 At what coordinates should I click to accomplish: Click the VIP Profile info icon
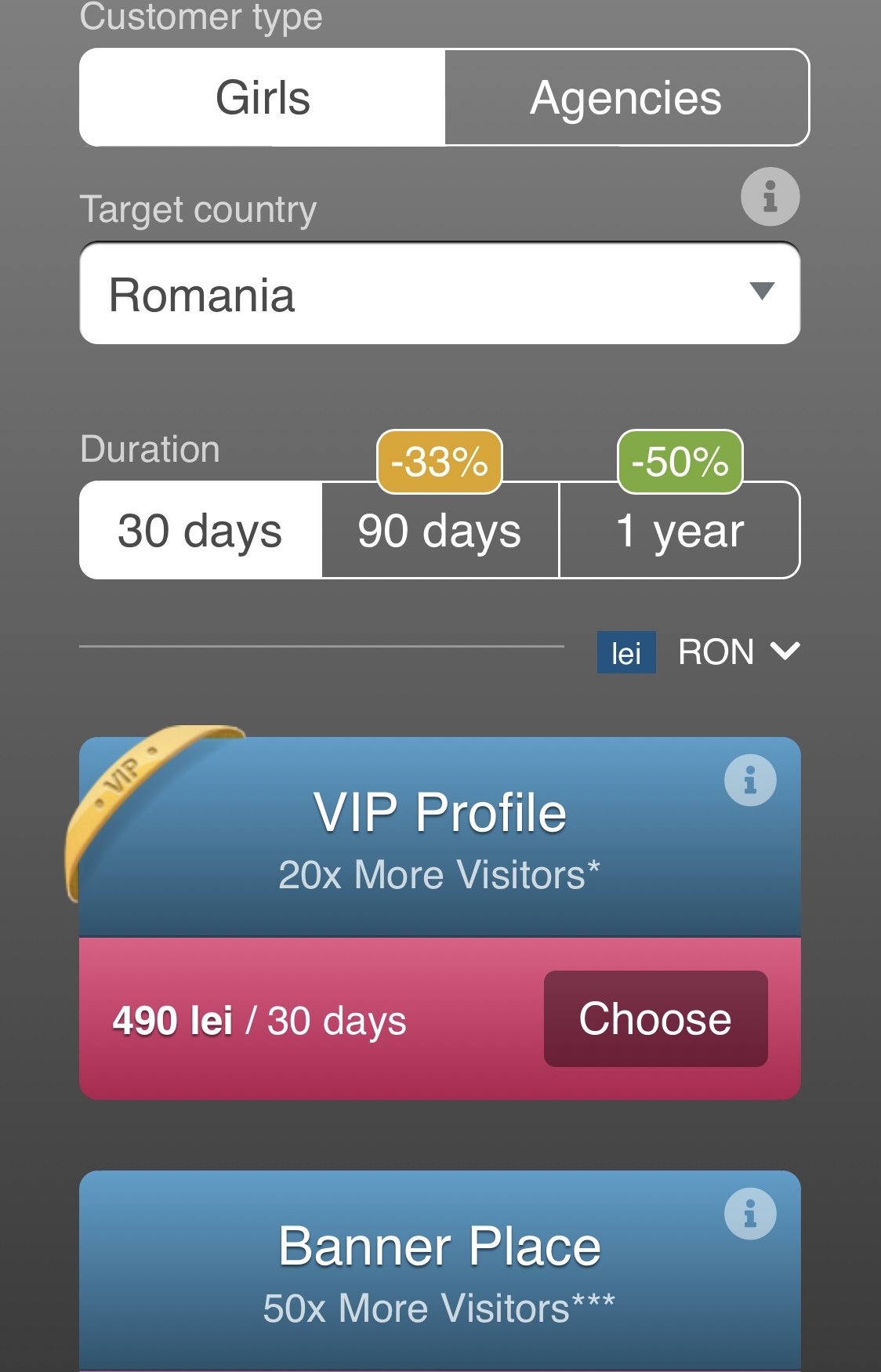750,780
